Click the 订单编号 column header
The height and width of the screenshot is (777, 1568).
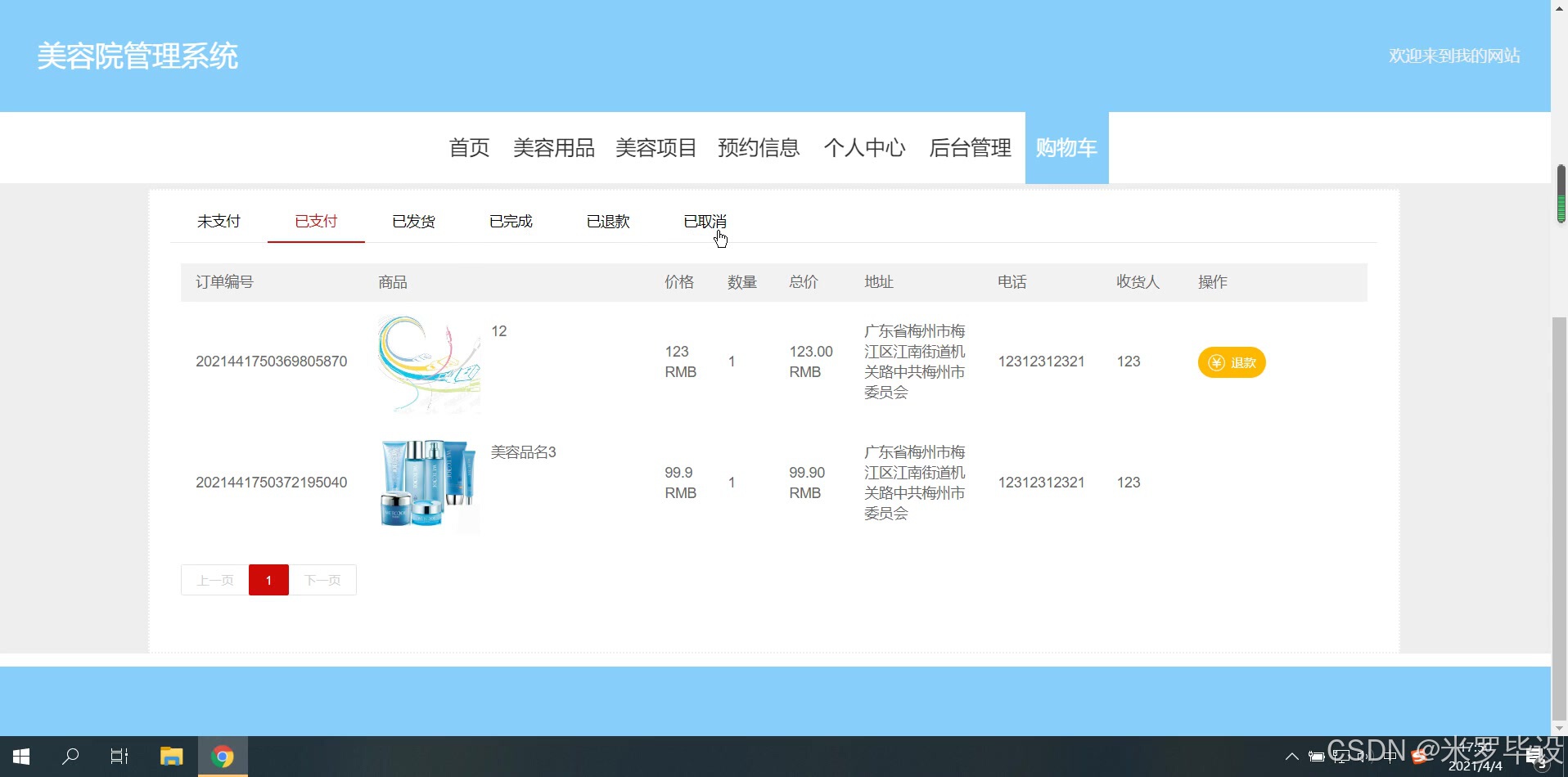click(x=224, y=282)
